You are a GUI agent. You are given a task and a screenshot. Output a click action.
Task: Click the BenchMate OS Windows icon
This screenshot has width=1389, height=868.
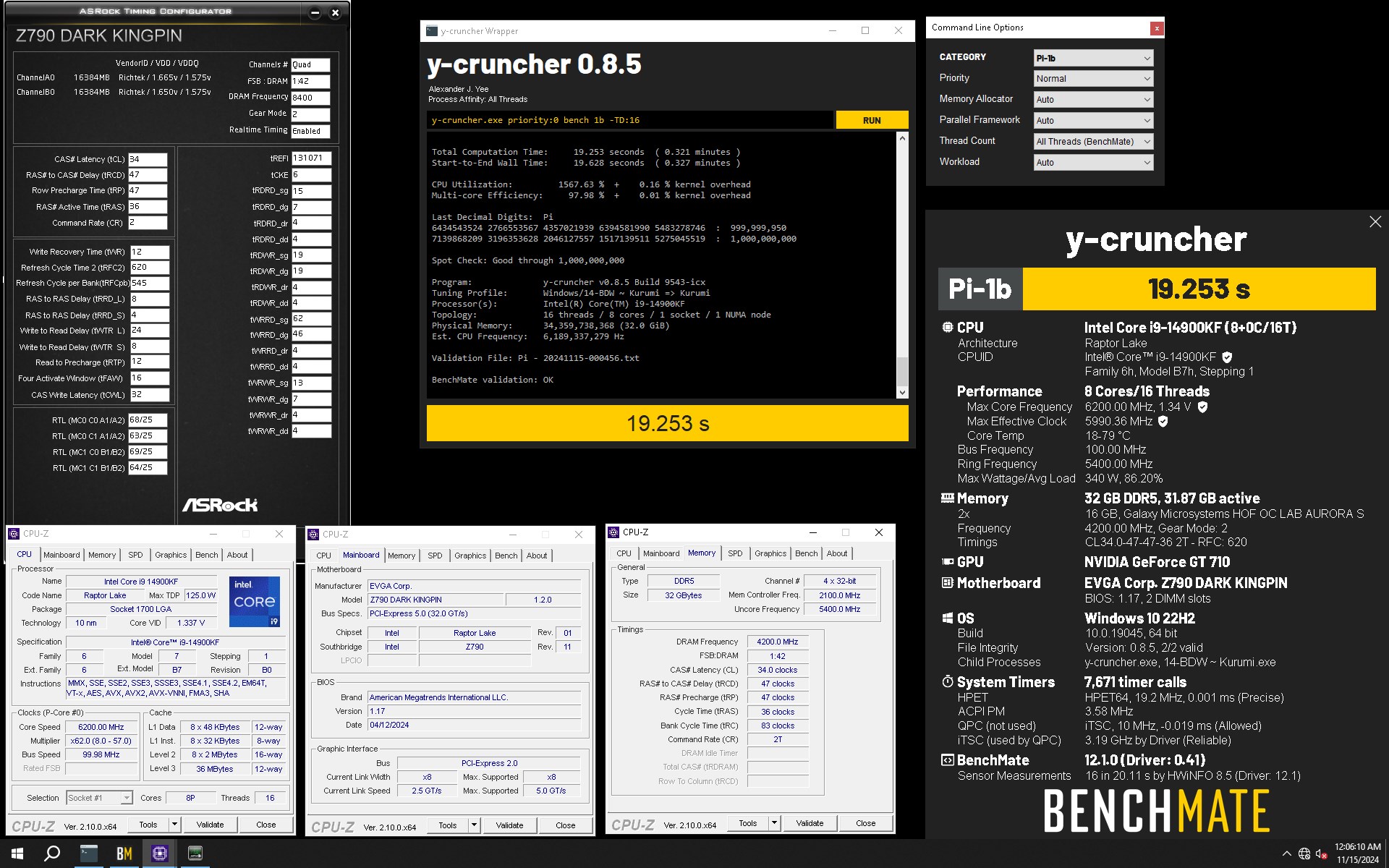pos(947,618)
